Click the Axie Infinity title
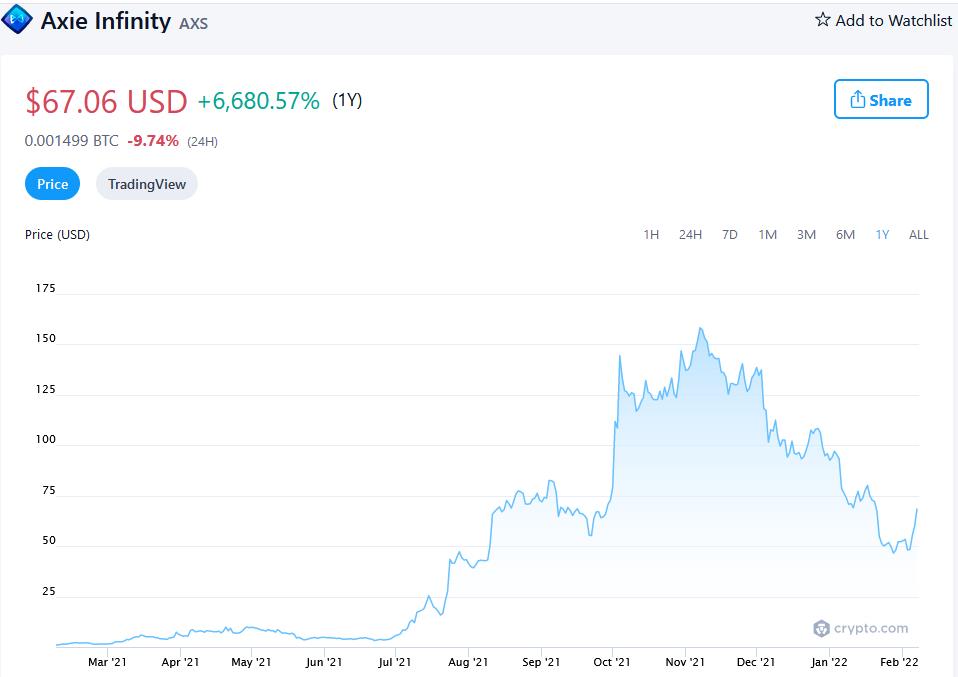This screenshot has width=958, height=677. click(106, 21)
